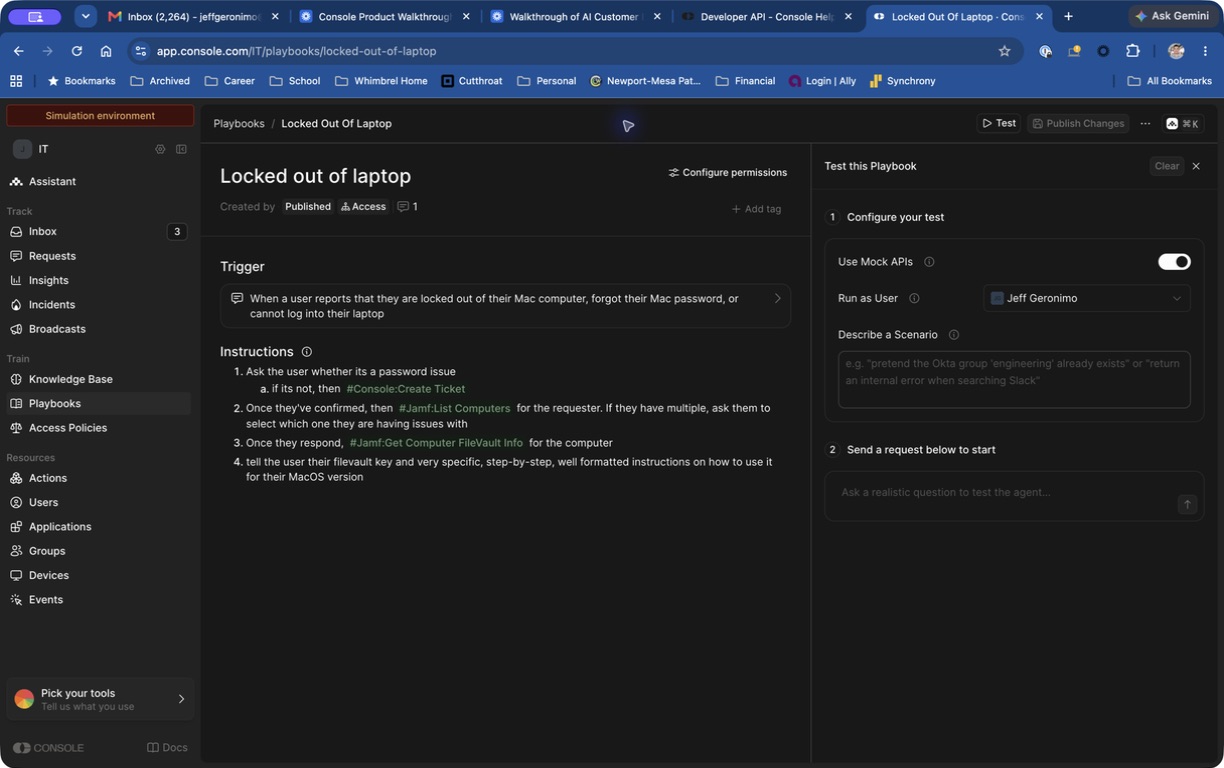Open Inbox in the sidebar

pos(98,231)
